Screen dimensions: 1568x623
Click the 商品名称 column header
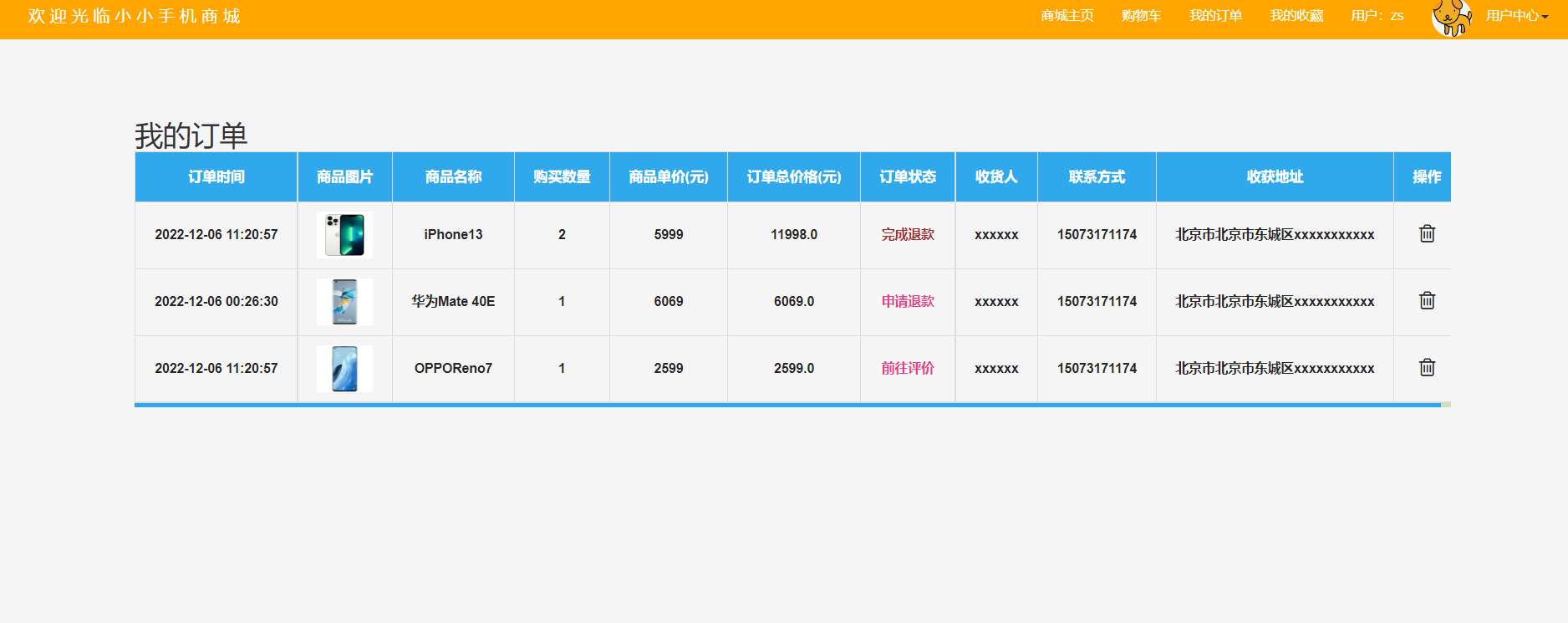[x=453, y=176]
